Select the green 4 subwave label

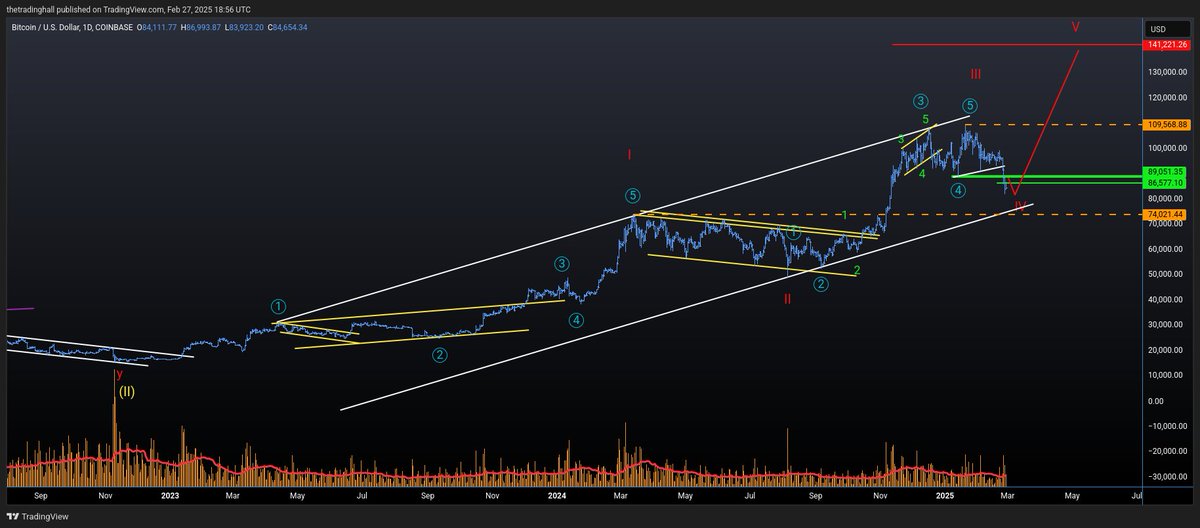tap(921, 173)
